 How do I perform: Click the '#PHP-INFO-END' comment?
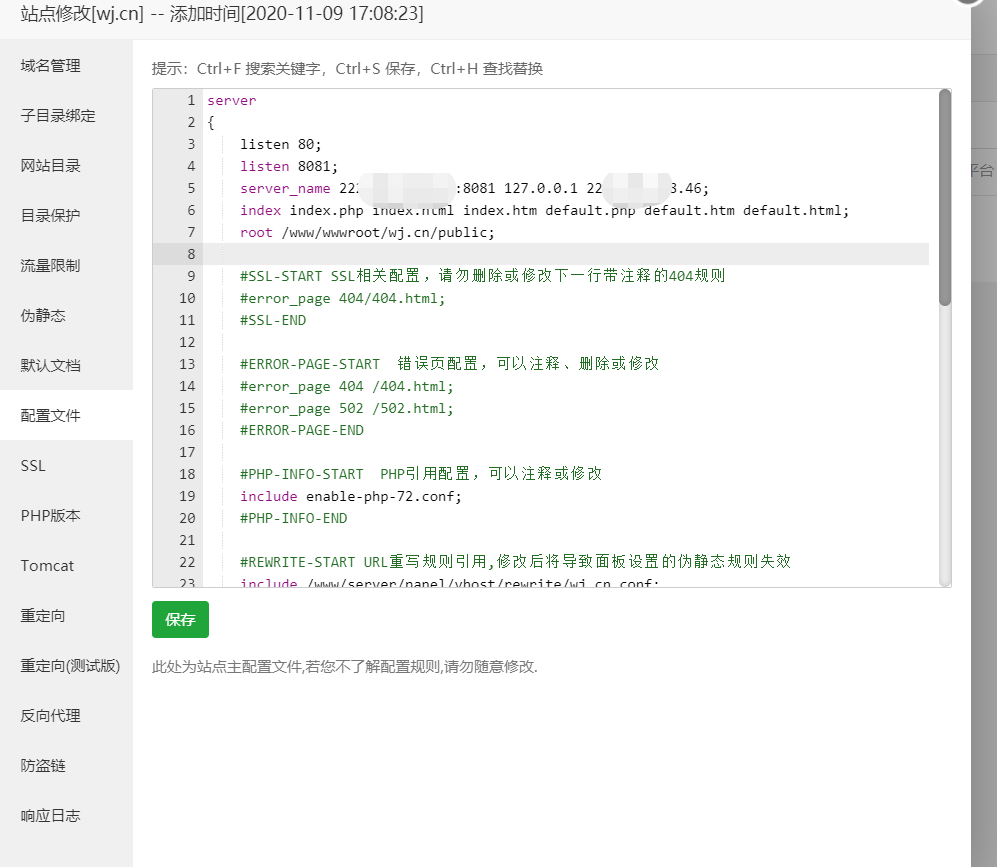[x=293, y=518]
